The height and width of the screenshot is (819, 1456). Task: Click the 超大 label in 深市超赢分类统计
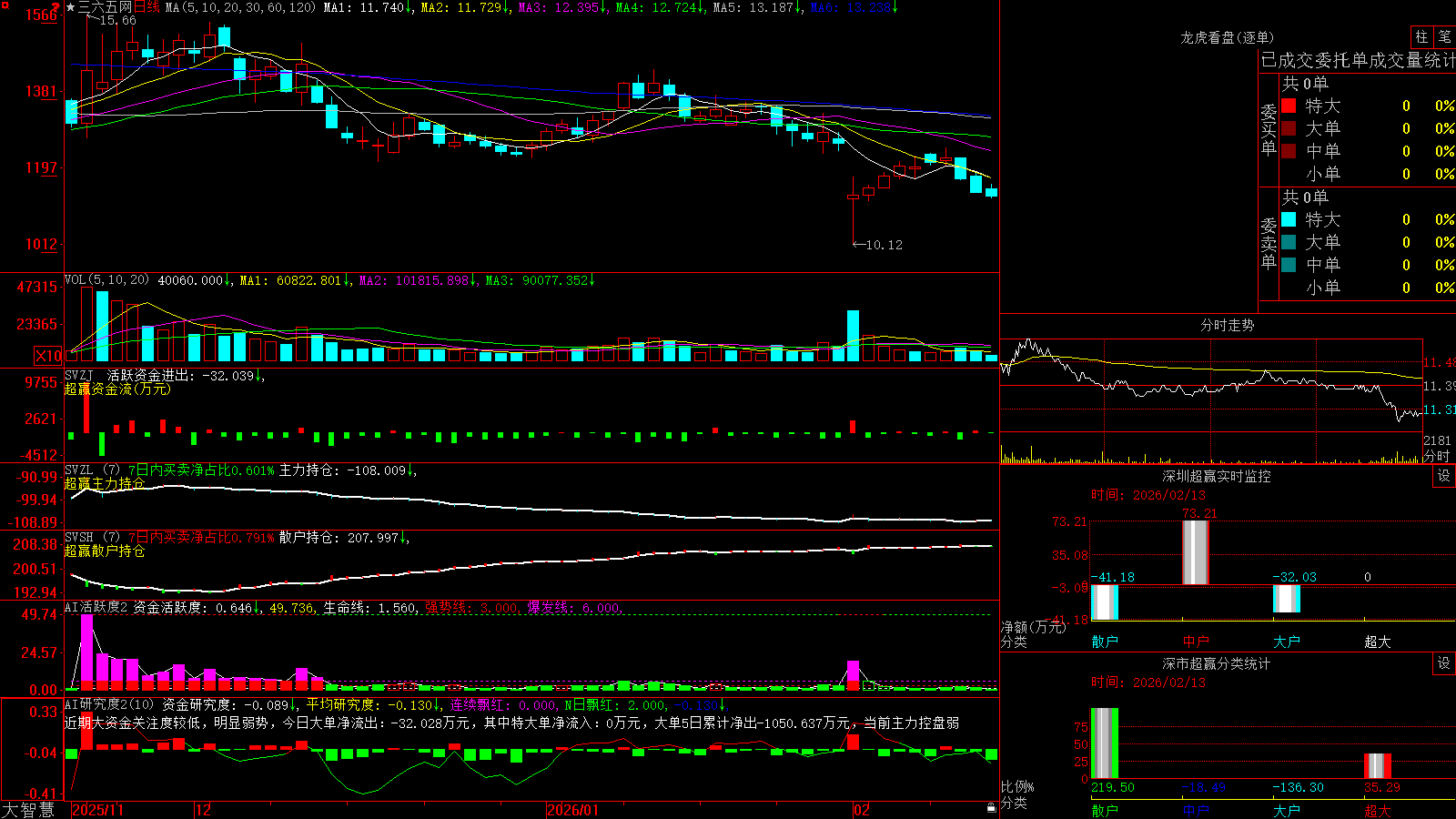[1378, 810]
